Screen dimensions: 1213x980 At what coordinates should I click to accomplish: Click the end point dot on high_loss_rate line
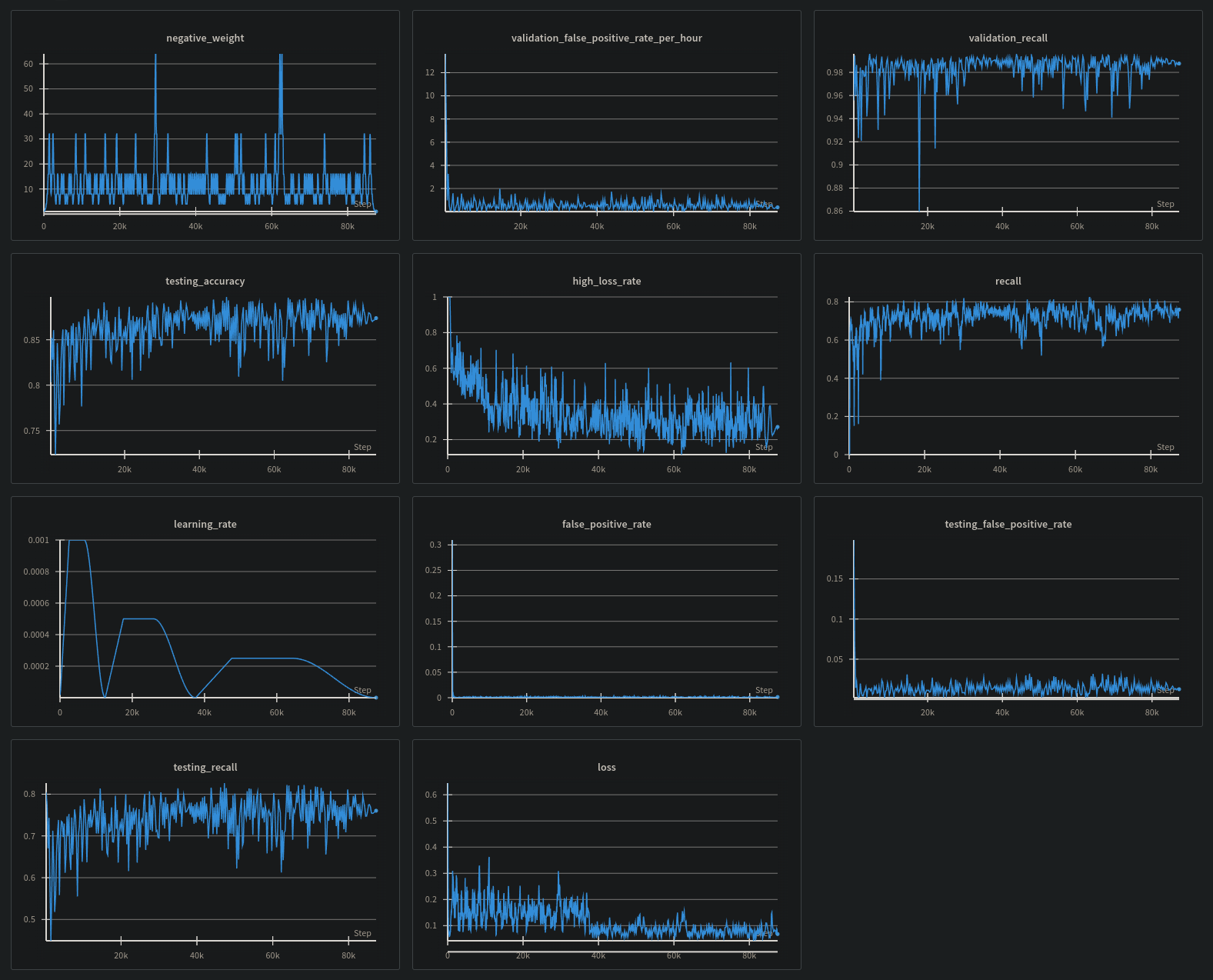coord(778,427)
